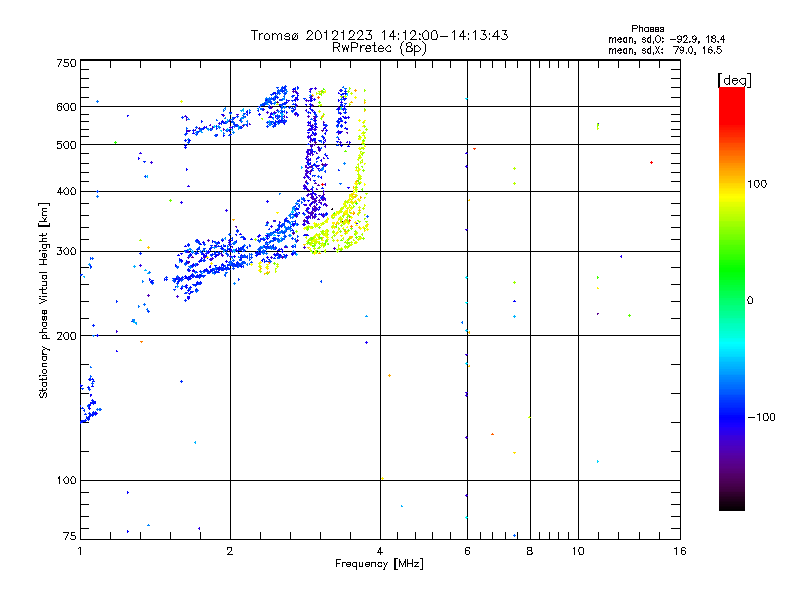Click the plot title 'Tromsø 20121223 14:12:00-14:13:43'
Viewport: 800px width, 600px height.
379,35
